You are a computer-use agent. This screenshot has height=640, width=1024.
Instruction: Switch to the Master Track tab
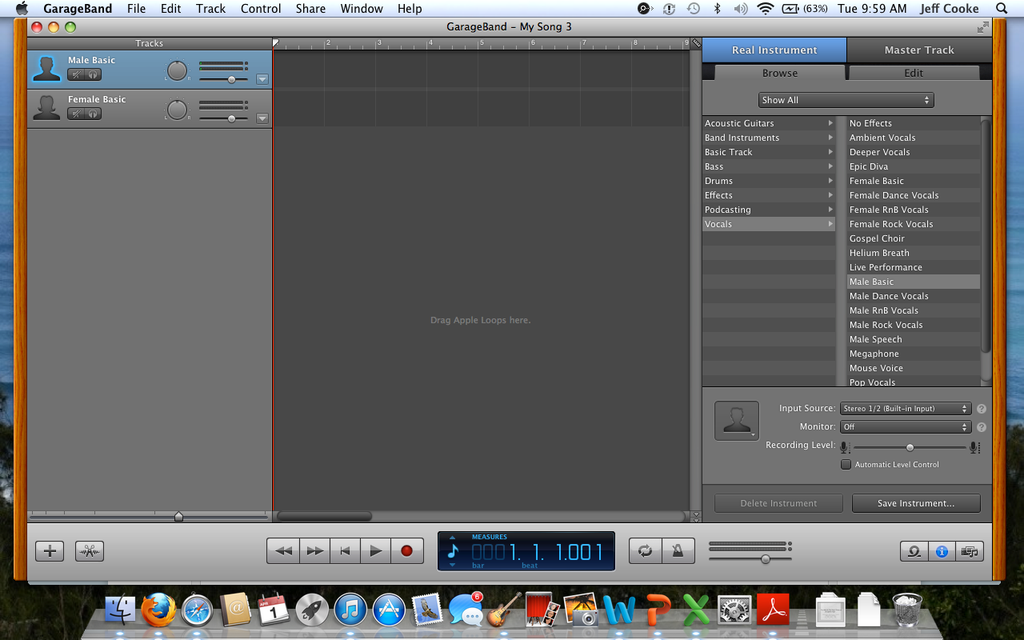tap(919, 50)
